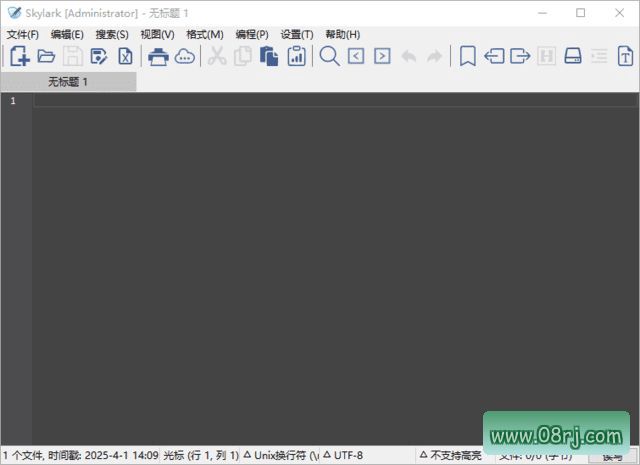Open the 设置(T) menu
This screenshot has height=465, width=640.
coord(297,34)
